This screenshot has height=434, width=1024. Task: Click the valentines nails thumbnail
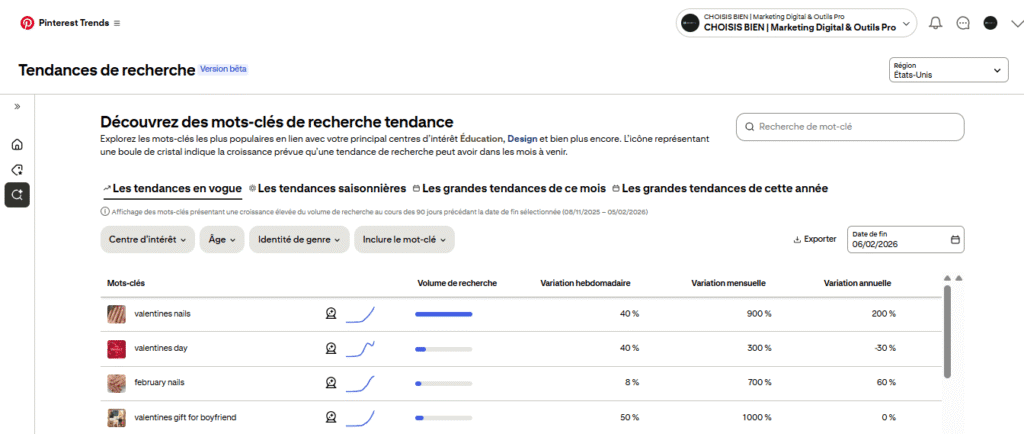point(116,314)
